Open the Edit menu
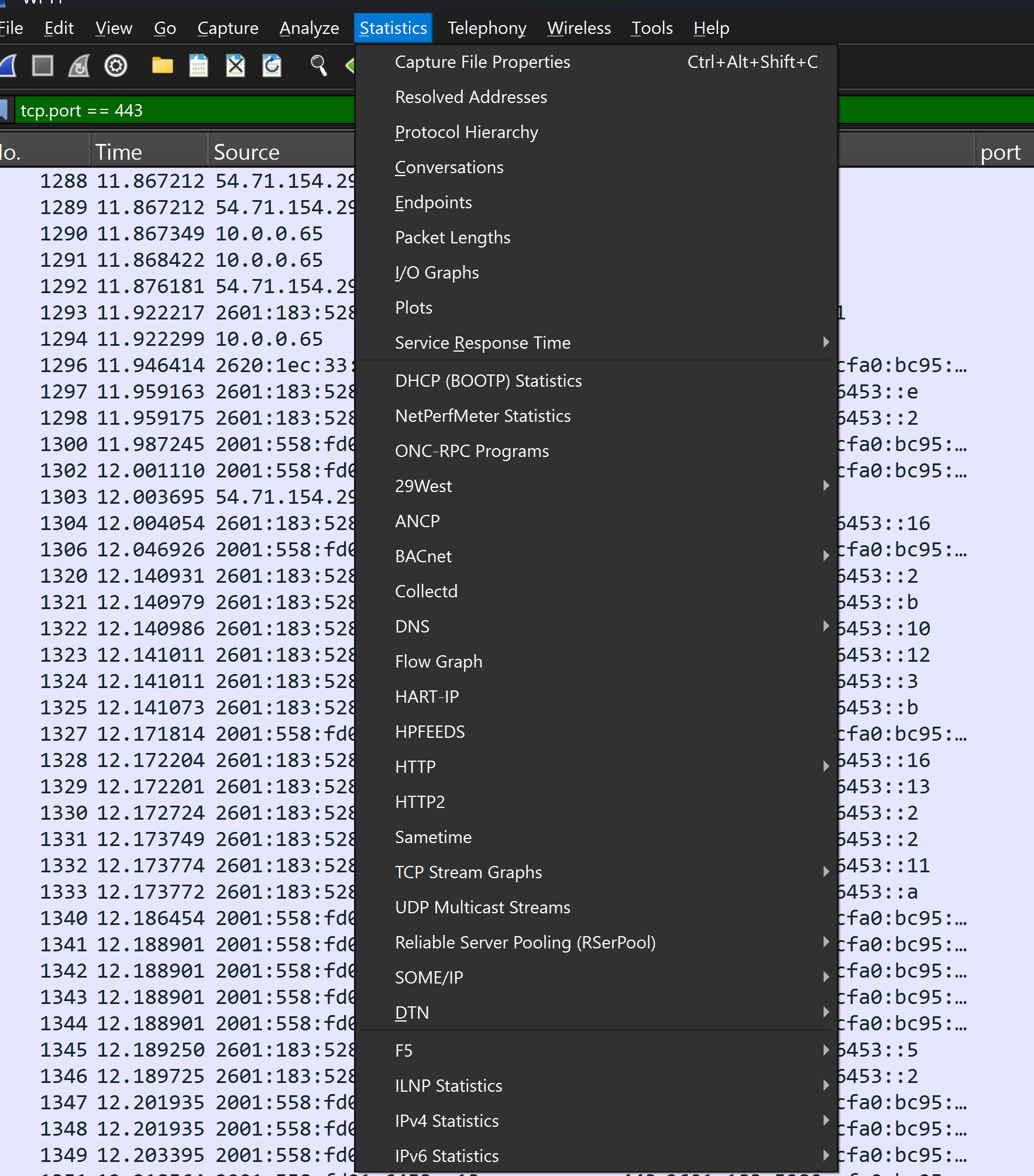 [59, 28]
